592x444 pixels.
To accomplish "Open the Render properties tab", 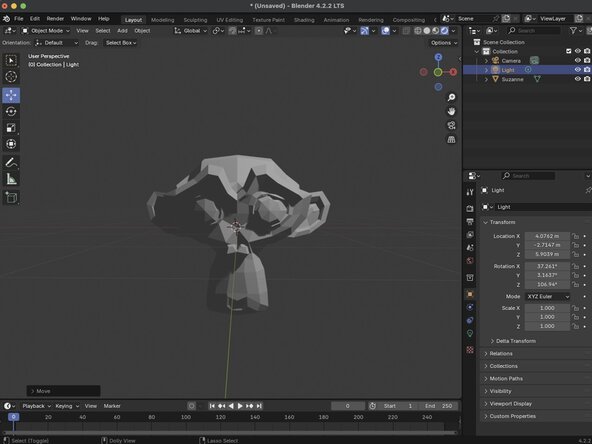I will tap(470, 208).
